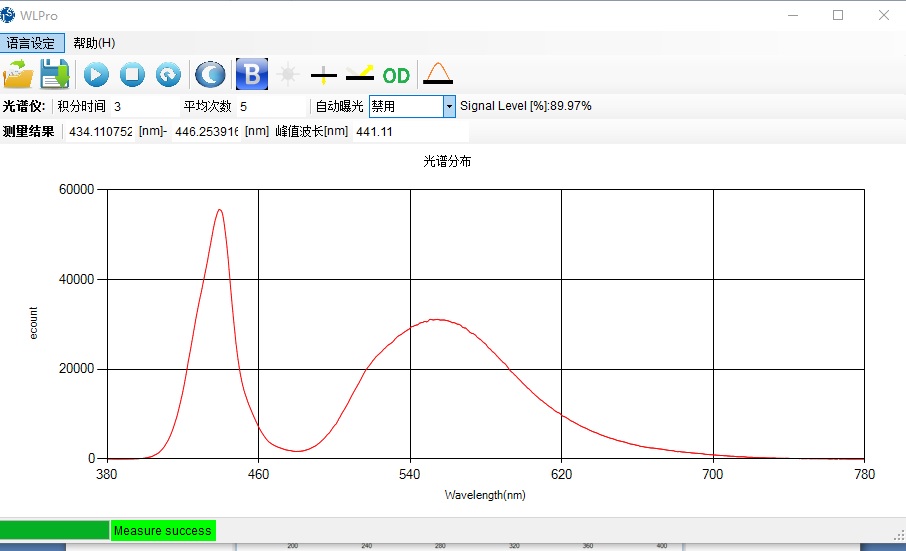
Task: Click the blue peak of the spectrum curve
Action: click(x=219, y=210)
